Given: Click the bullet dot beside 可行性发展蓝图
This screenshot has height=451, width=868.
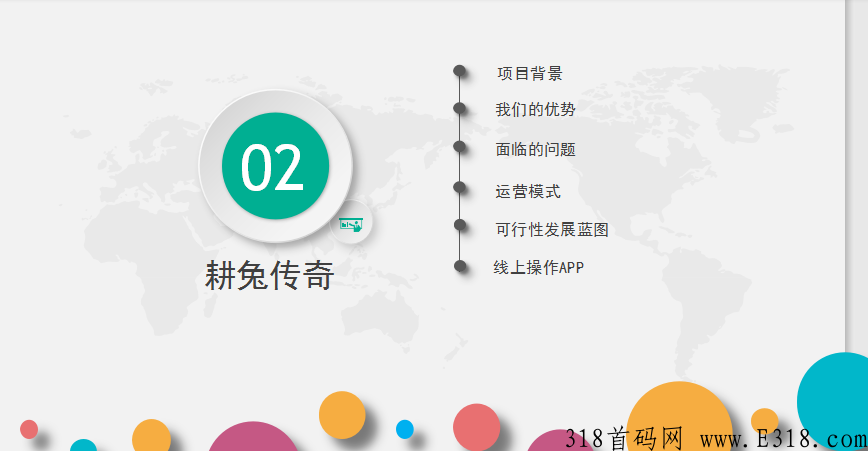Looking at the screenshot, I should pyautogui.click(x=459, y=225).
